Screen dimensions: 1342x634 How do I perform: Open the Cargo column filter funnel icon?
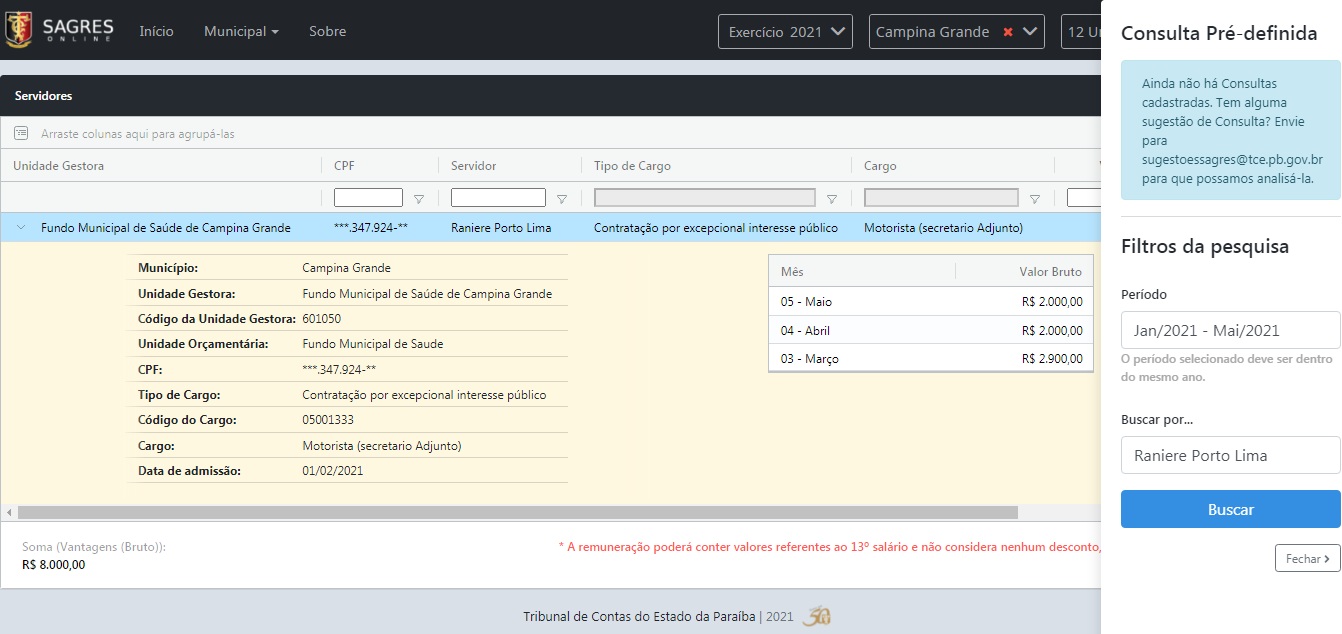pyautogui.click(x=1035, y=199)
